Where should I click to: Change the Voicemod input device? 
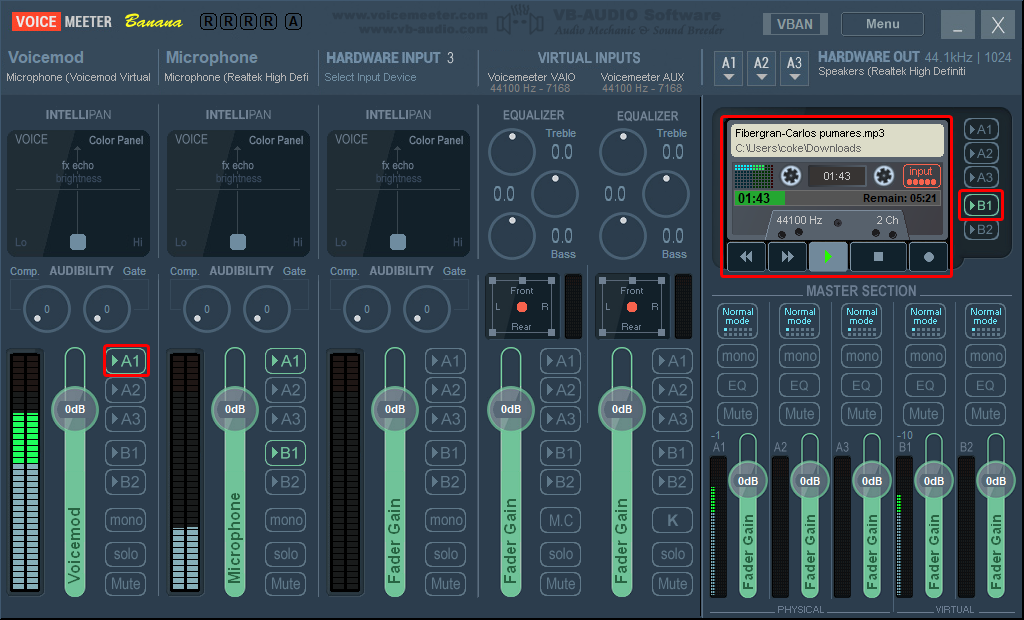(78, 77)
